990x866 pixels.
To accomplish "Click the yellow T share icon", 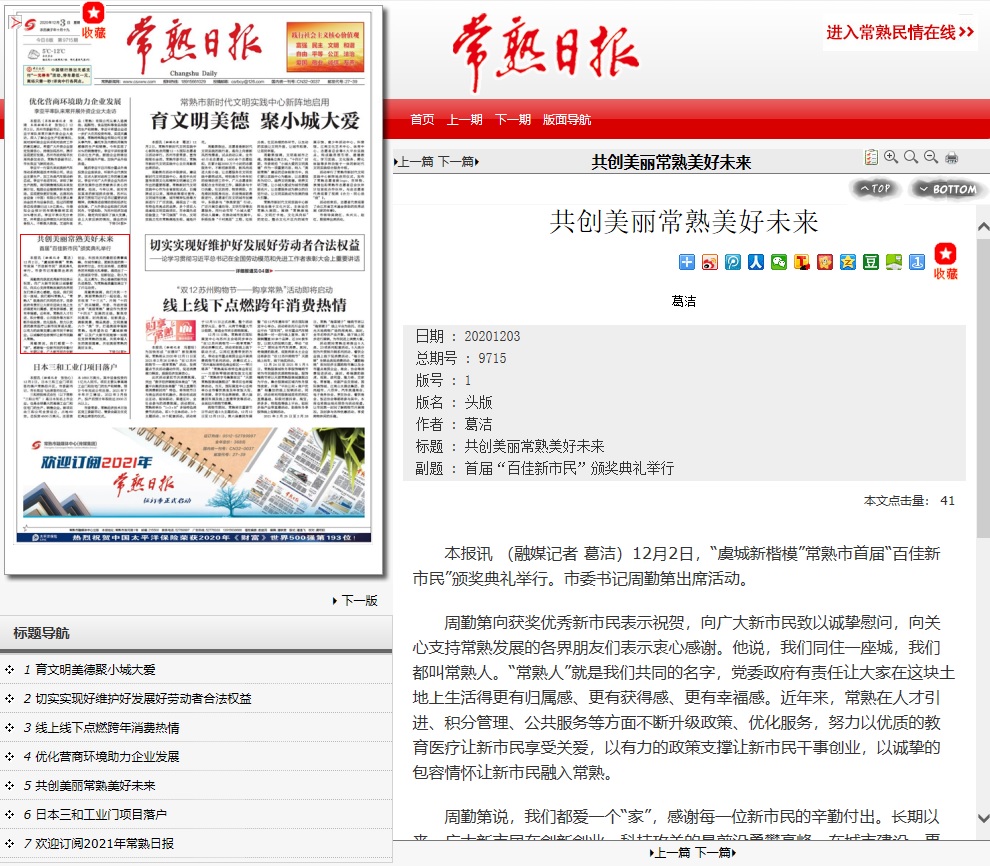I will click(802, 262).
